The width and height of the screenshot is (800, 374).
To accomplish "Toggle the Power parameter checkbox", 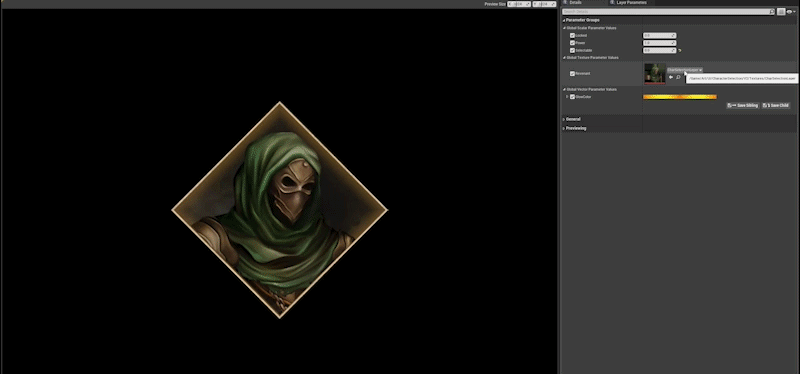I will point(572,43).
